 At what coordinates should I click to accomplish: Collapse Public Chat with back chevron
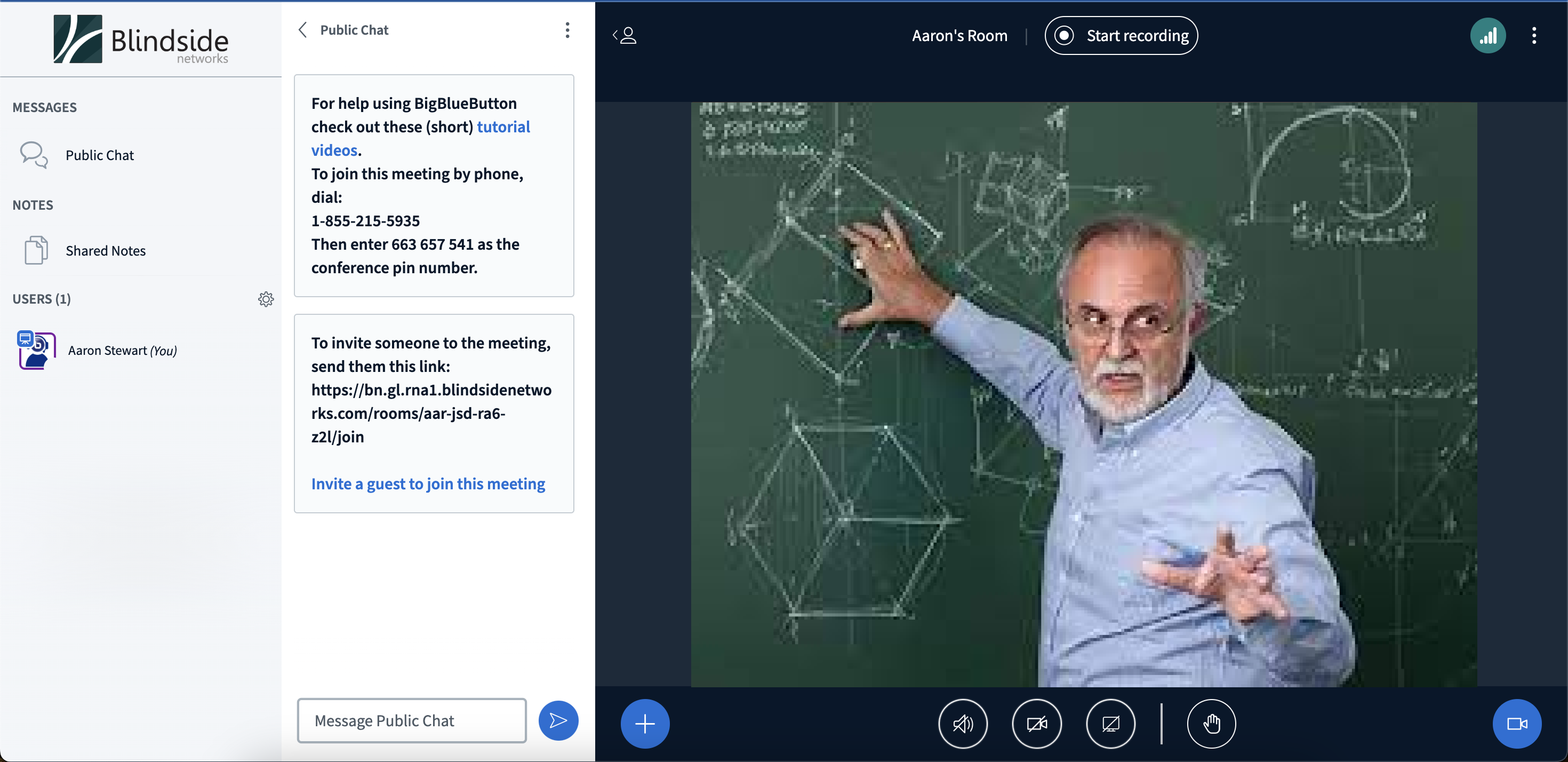click(x=302, y=30)
